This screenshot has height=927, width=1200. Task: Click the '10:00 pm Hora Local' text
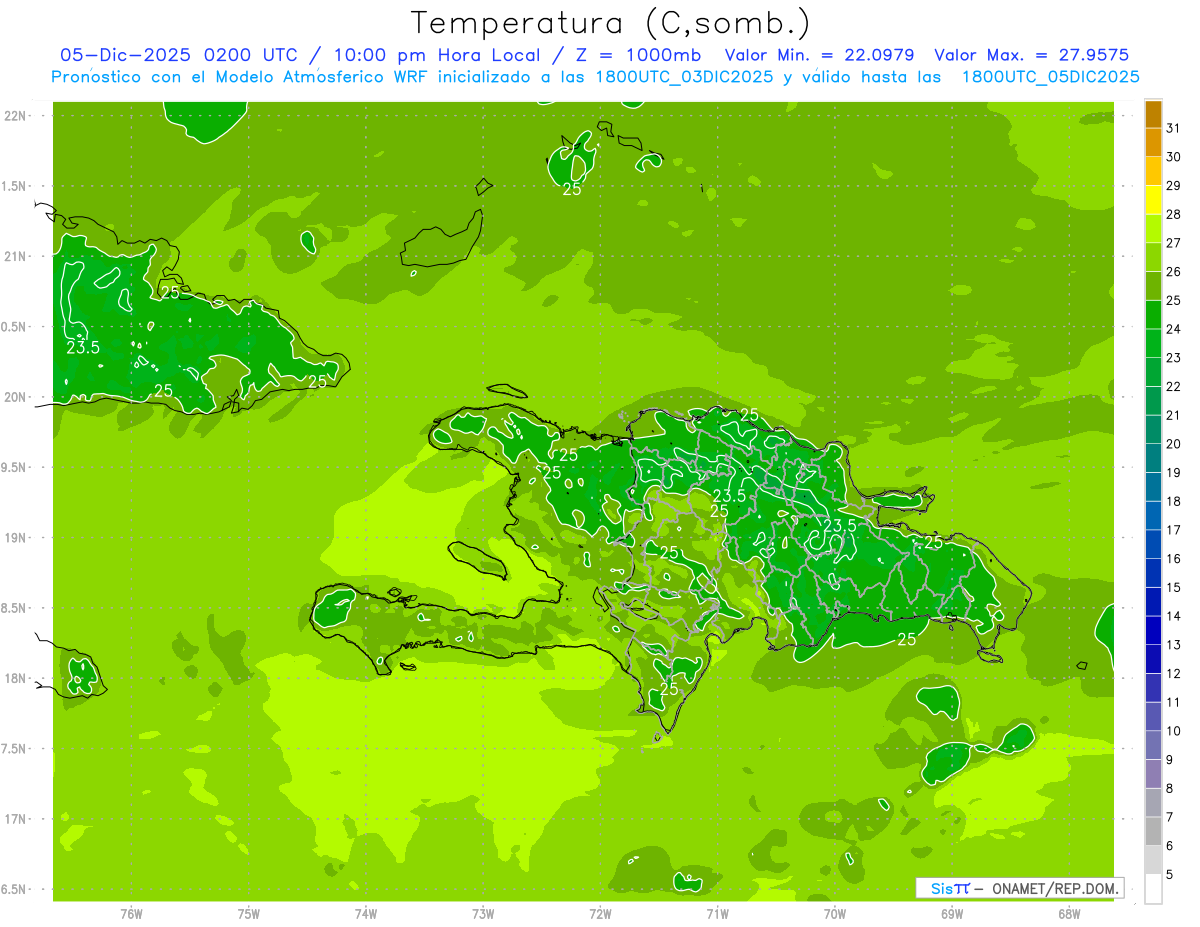pos(437,55)
